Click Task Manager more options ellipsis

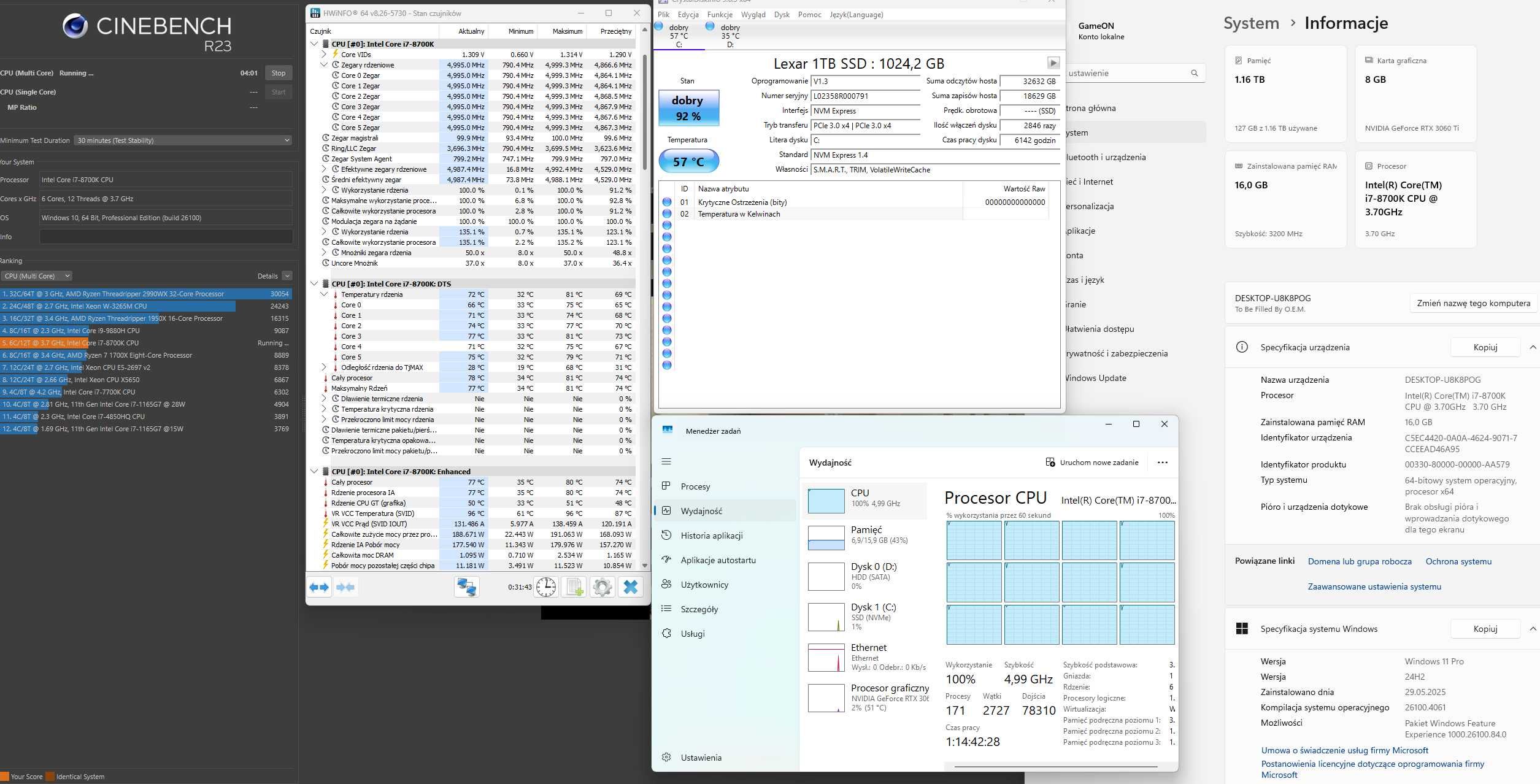pyautogui.click(x=1162, y=463)
